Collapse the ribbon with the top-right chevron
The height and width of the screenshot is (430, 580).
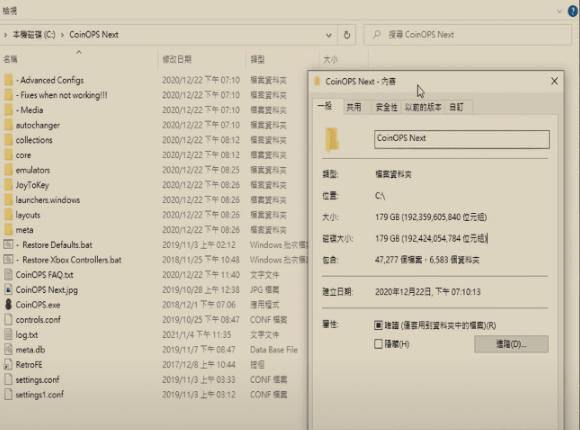(559, 11)
